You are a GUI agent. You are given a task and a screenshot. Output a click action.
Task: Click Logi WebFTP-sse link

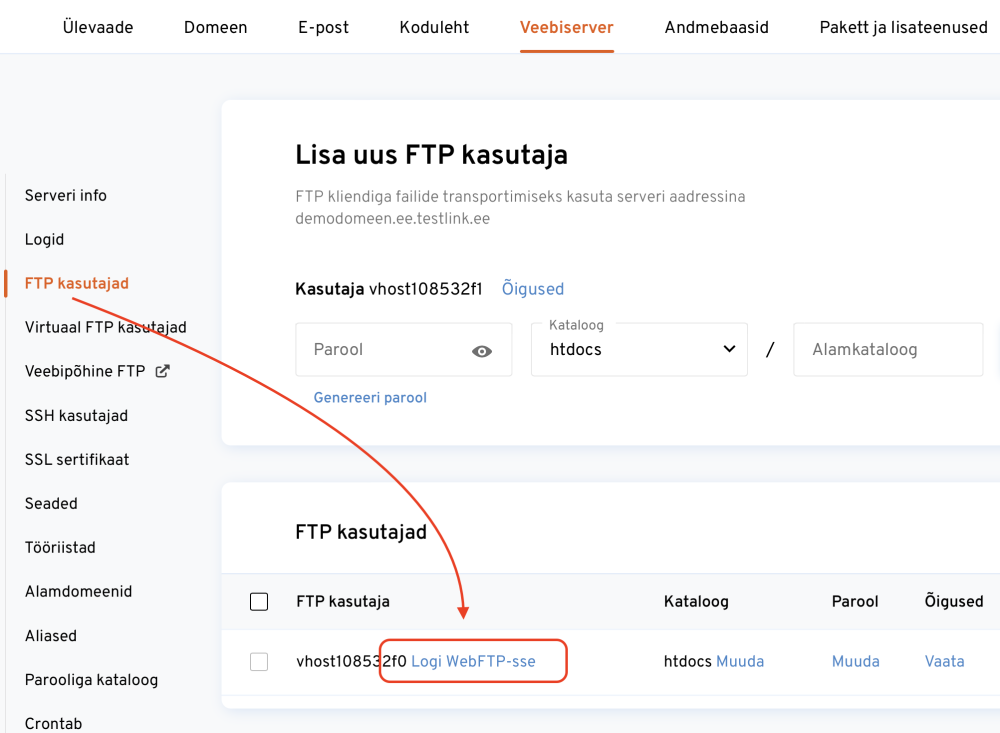(473, 661)
